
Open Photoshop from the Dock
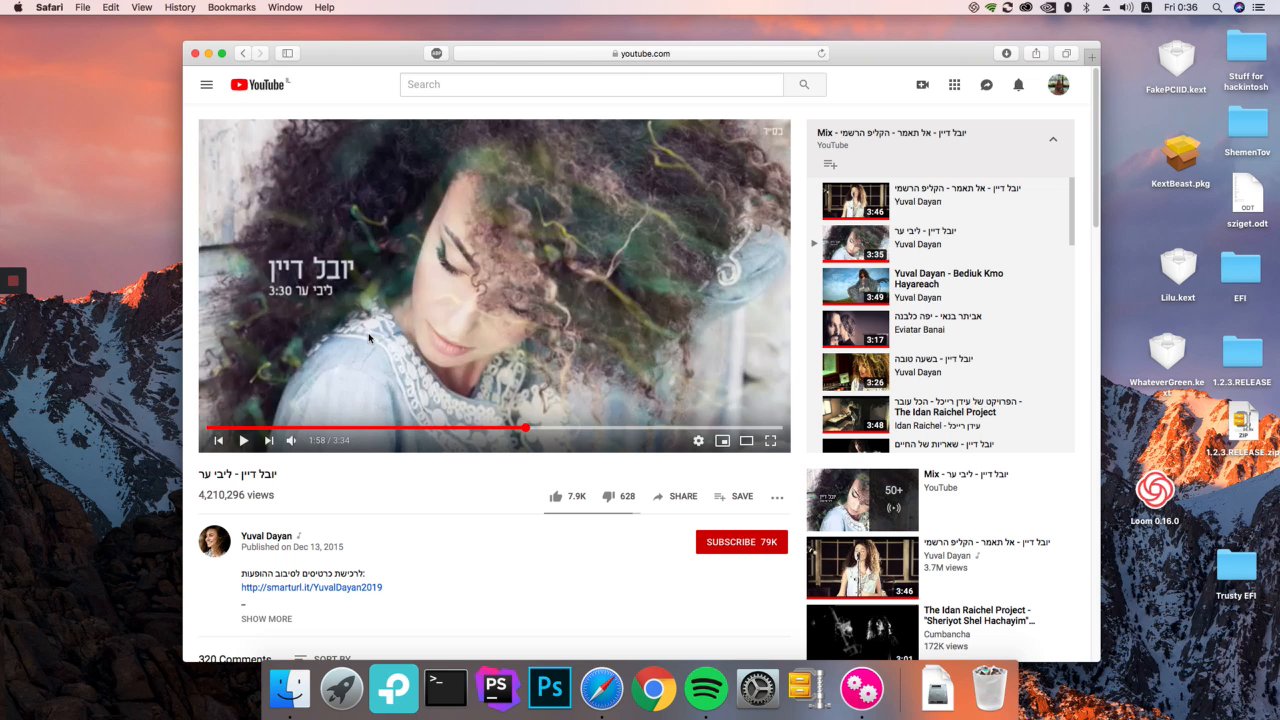point(550,689)
